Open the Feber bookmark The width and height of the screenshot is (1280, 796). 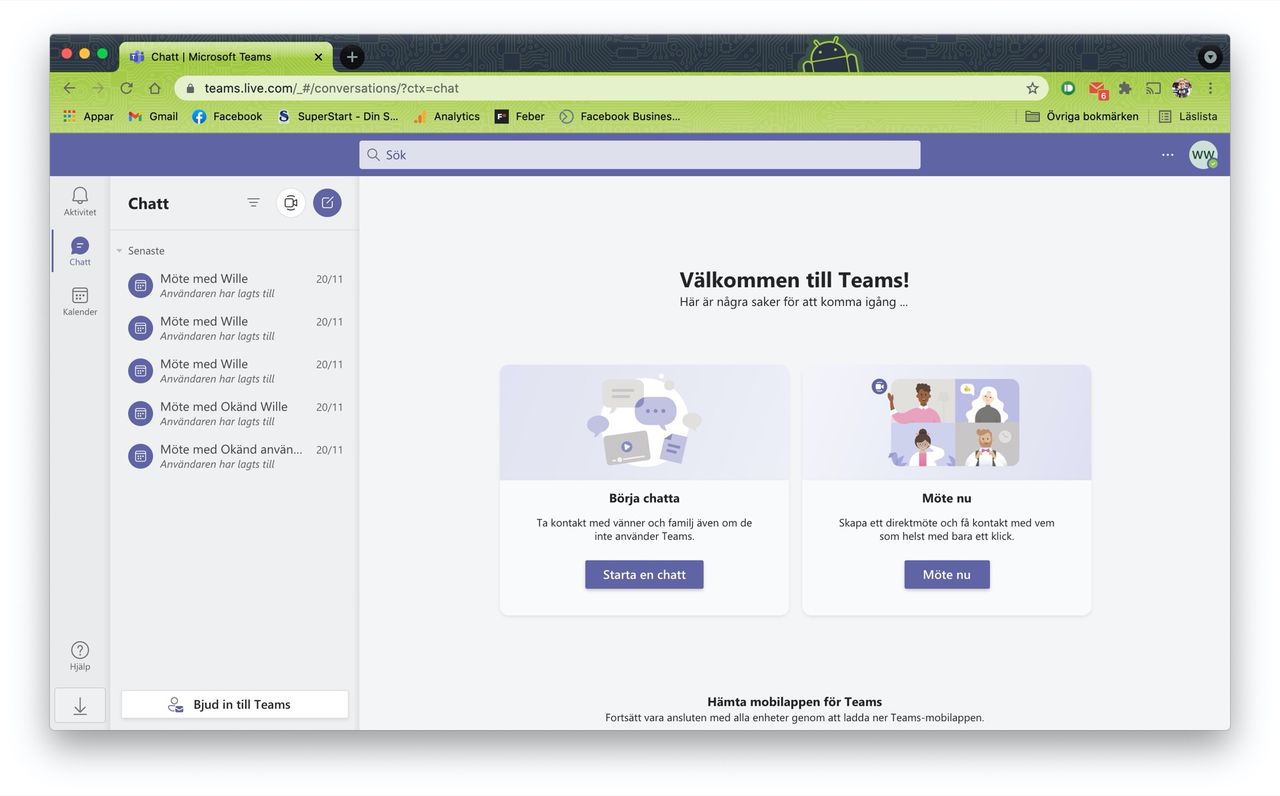(519, 117)
